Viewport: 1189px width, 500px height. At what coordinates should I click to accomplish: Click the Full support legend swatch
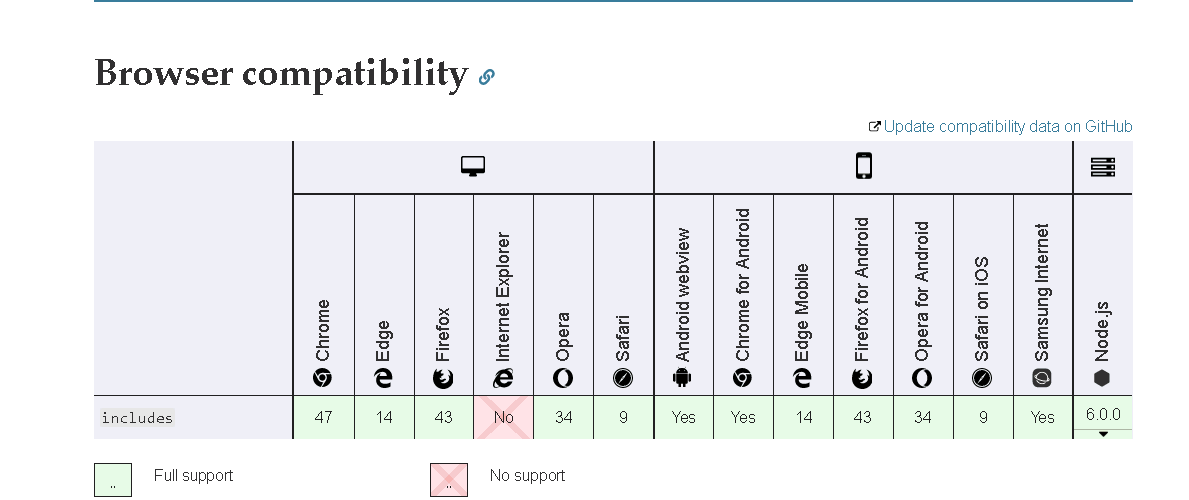click(113, 480)
